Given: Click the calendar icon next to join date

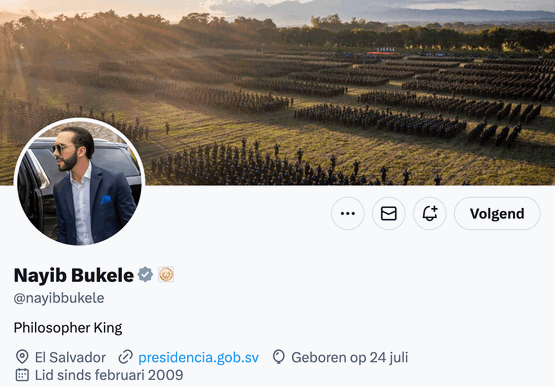Looking at the screenshot, I should (x=22, y=375).
